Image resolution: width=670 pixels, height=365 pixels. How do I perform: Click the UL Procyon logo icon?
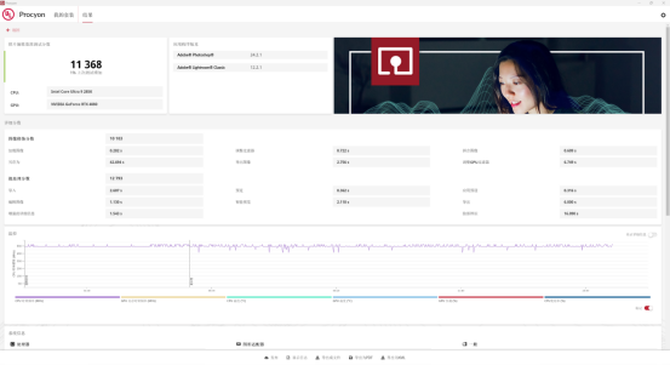tap(8, 15)
